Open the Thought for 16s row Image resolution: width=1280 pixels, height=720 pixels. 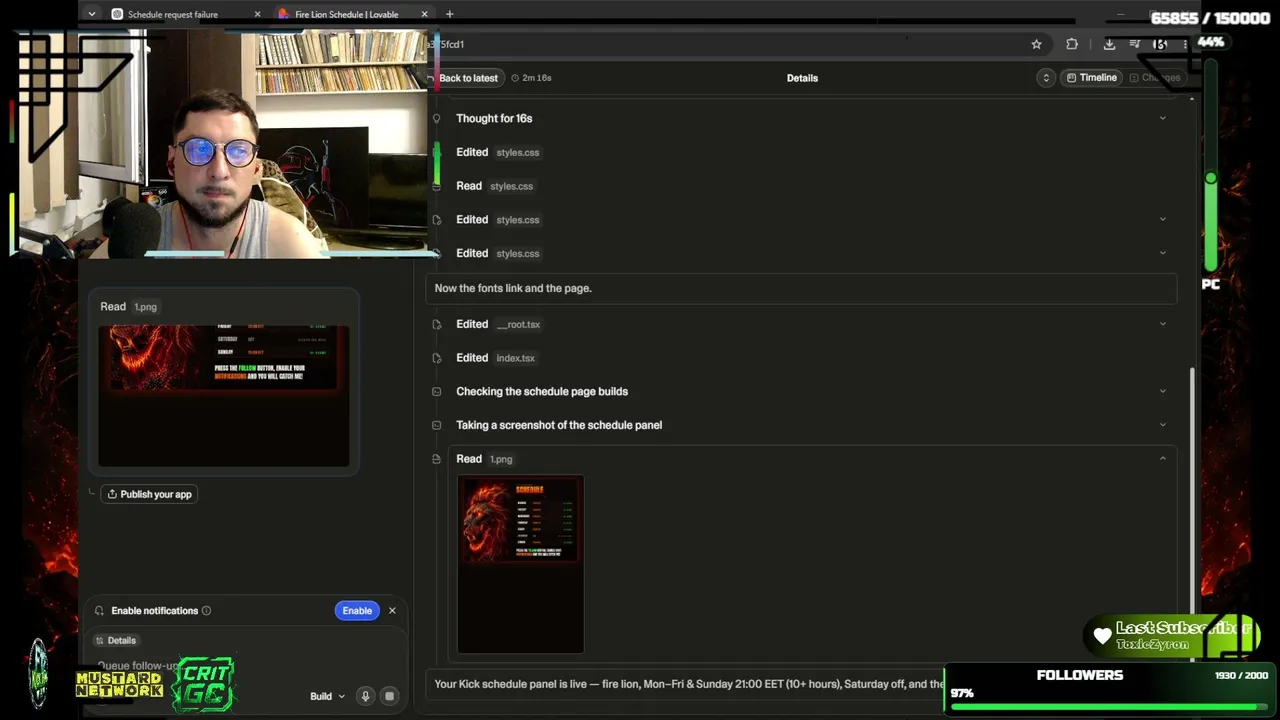coord(800,118)
